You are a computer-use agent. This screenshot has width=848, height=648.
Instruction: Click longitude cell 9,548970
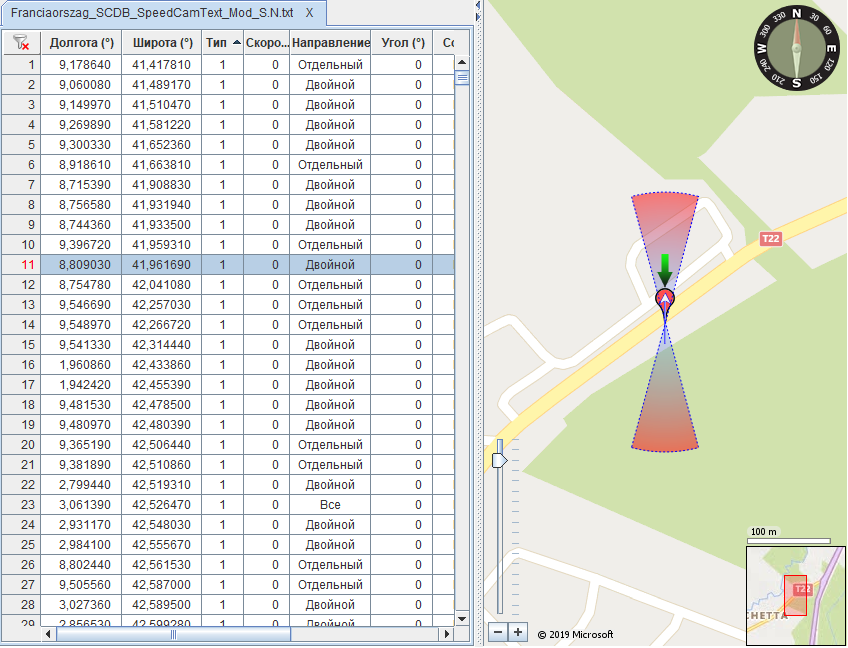coord(81,325)
